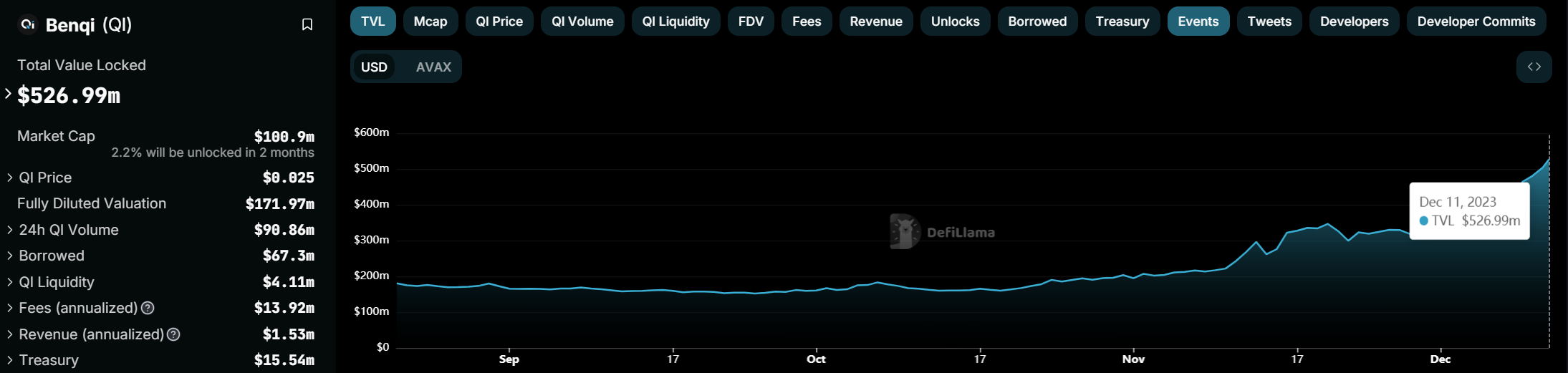The width and height of the screenshot is (1568, 373).
Task: Click the Benqi QI logo icon
Action: 28,24
